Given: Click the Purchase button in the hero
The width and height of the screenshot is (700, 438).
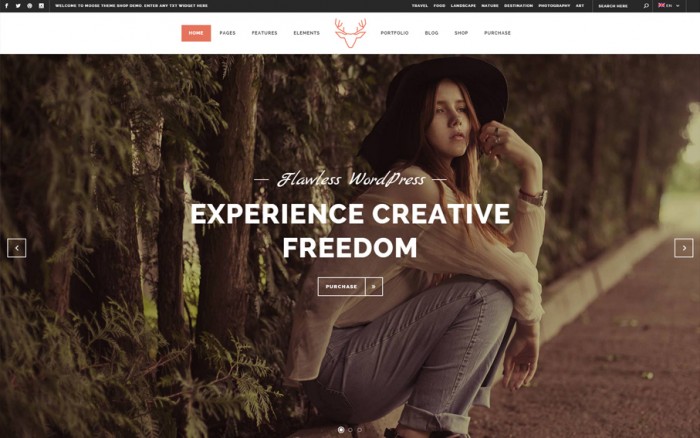Looking at the screenshot, I should pyautogui.click(x=342, y=287).
